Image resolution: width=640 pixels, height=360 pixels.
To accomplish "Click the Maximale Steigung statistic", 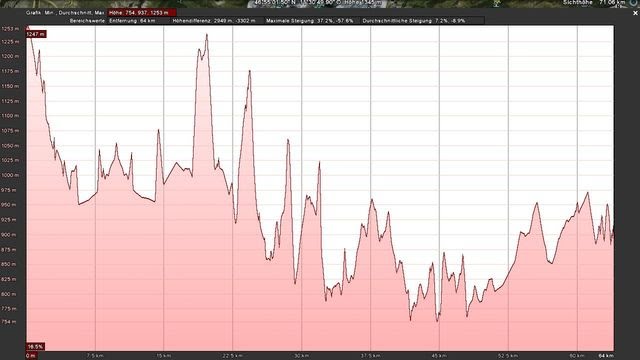I will pos(310,20).
